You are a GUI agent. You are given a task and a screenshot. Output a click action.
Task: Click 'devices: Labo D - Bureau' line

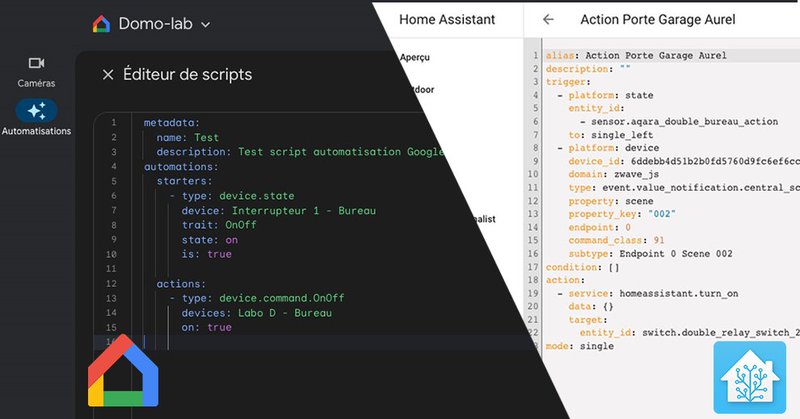[257, 312]
